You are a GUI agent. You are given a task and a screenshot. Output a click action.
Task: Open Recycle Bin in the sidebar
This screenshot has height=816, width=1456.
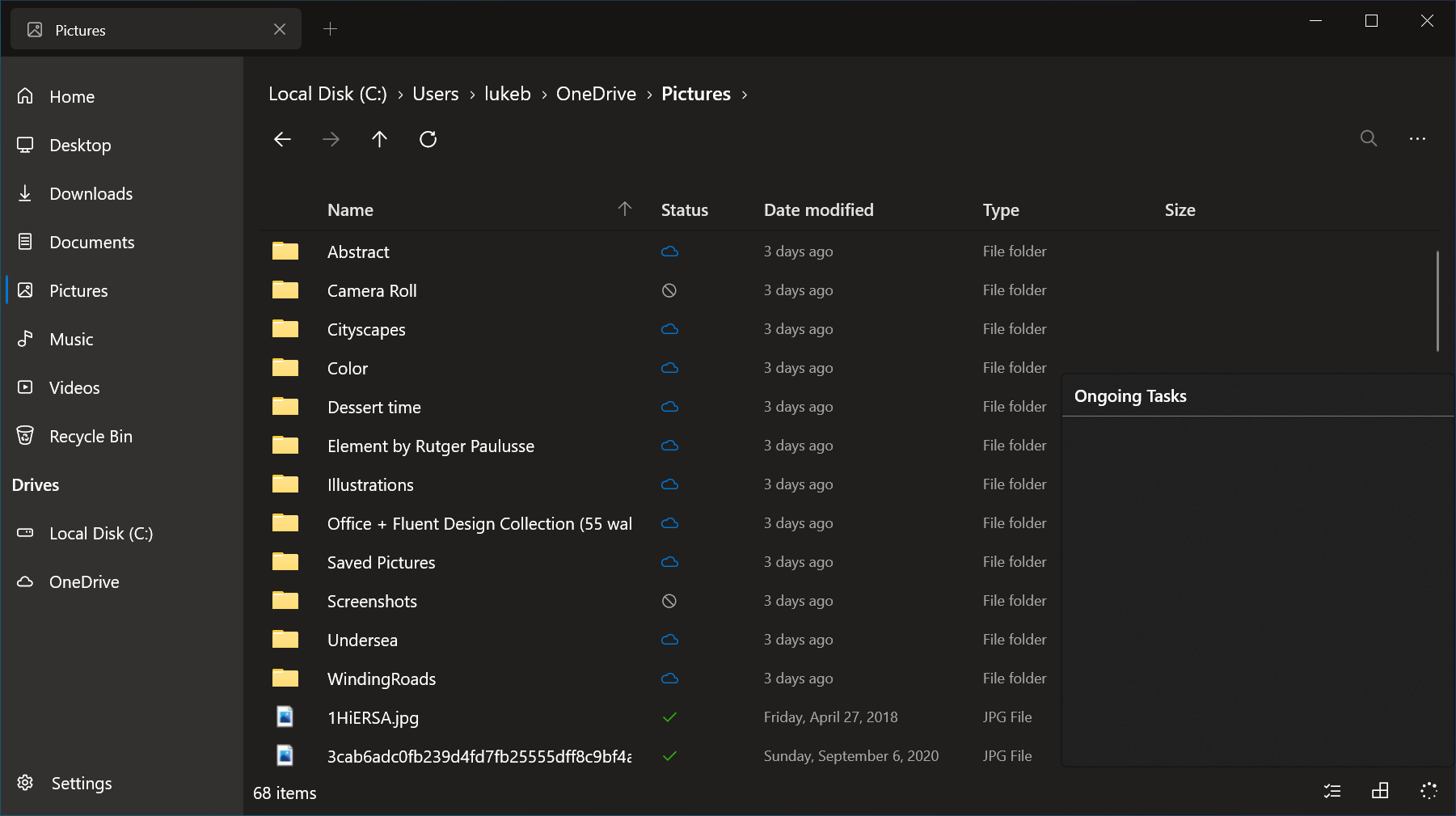click(122, 436)
